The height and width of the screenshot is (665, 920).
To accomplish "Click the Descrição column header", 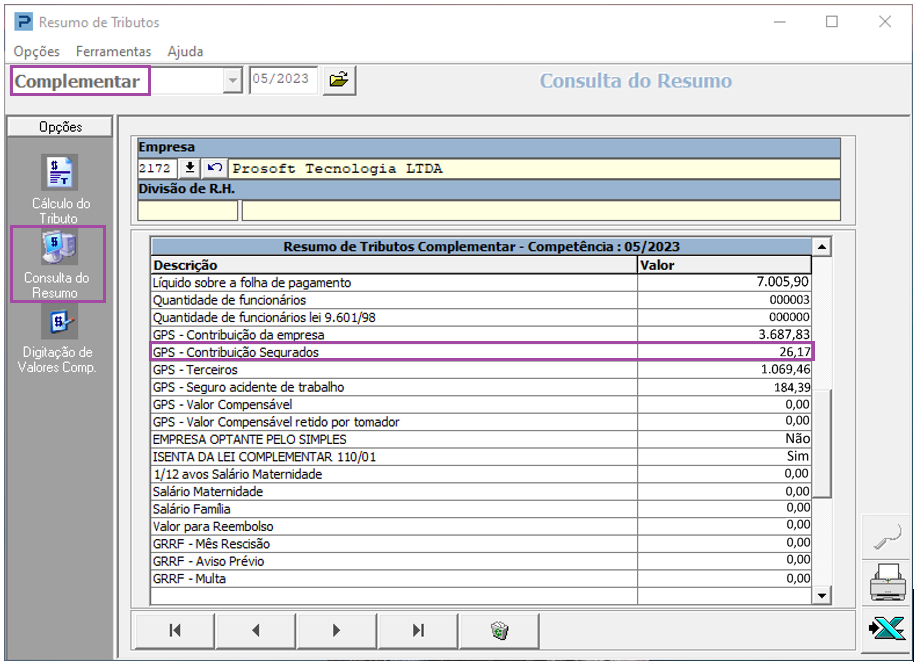I will click(x=394, y=265).
